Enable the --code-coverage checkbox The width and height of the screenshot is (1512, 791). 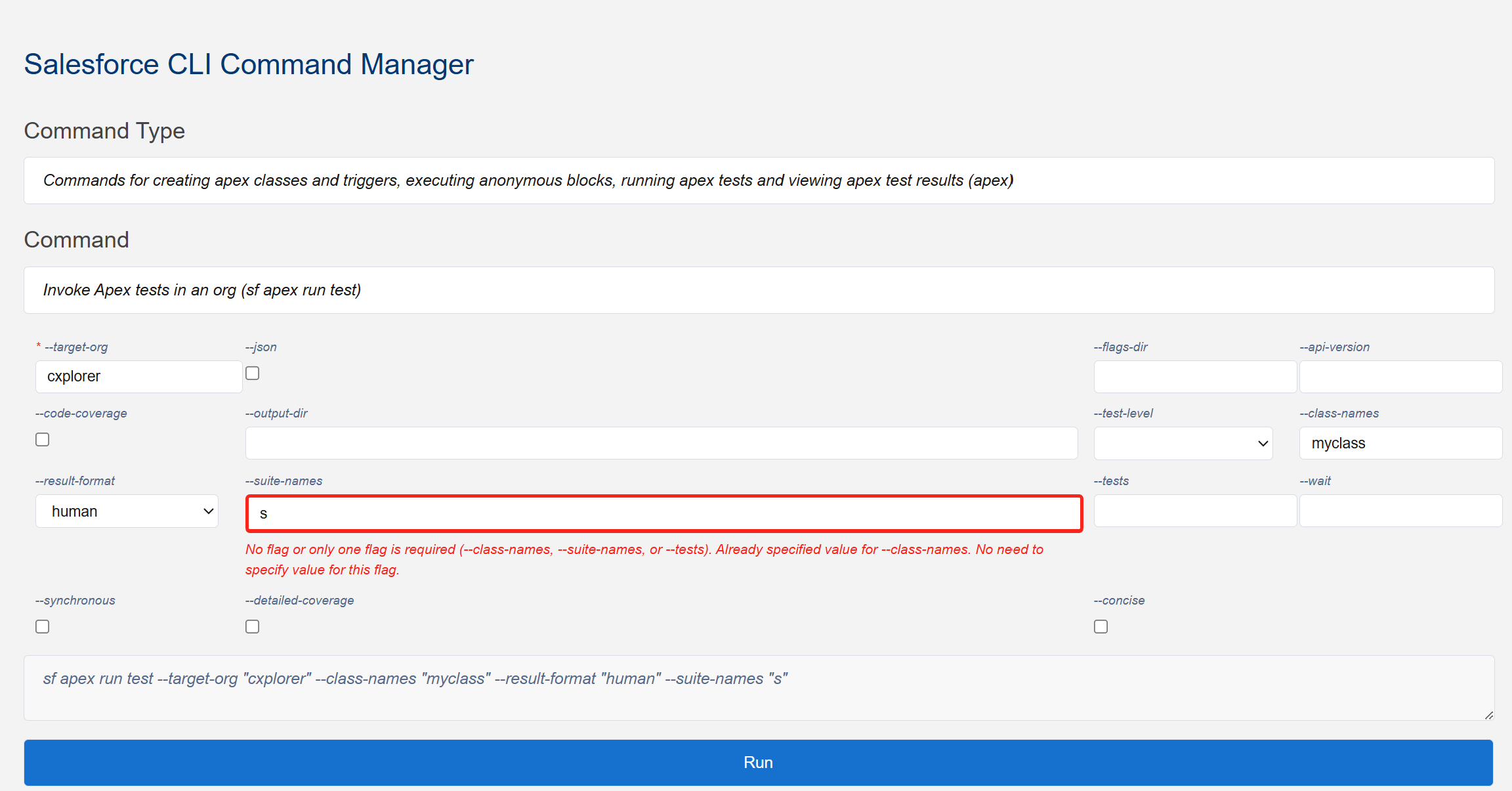click(x=43, y=440)
